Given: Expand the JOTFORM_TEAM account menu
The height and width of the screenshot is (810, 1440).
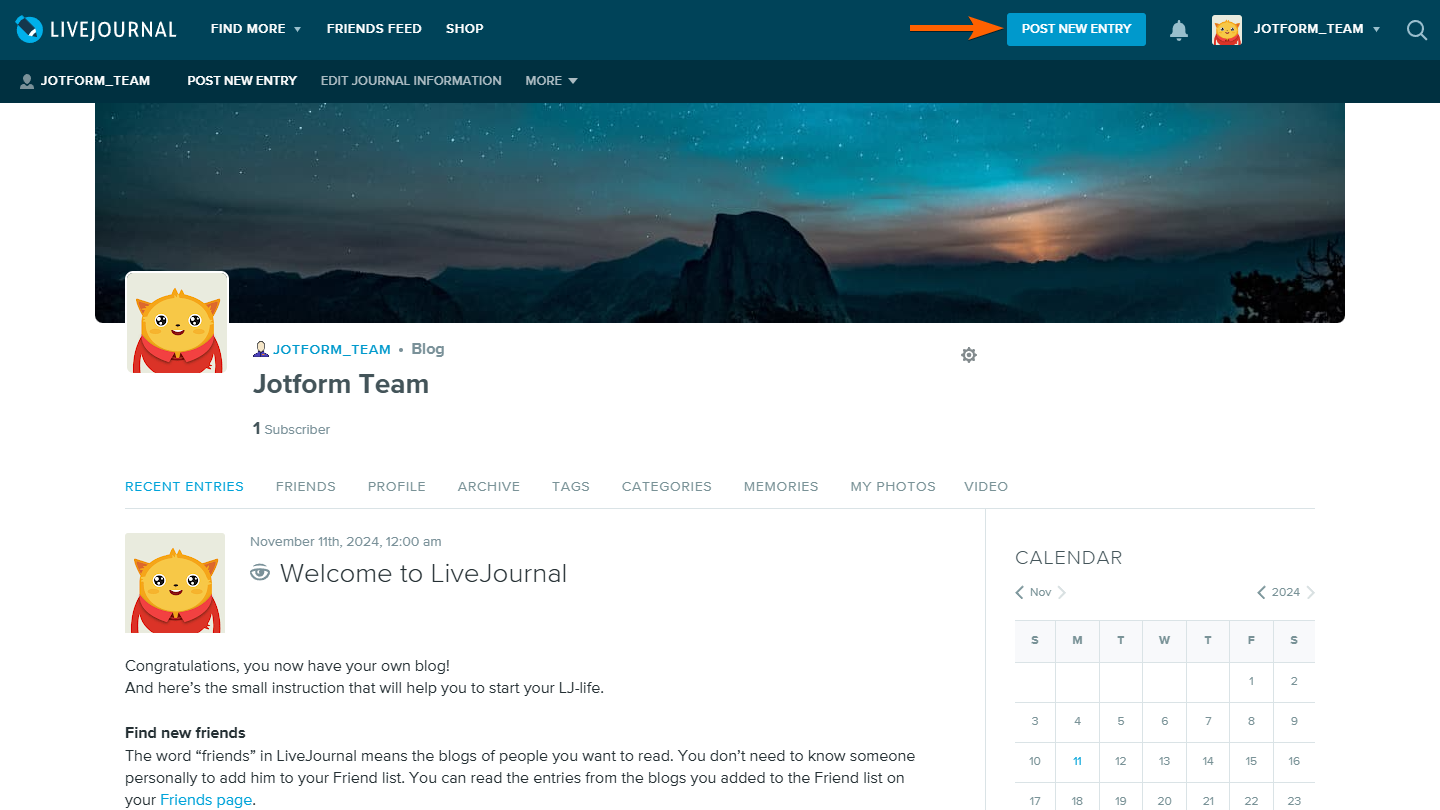Looking at the screenshot, I should click(x=1317, y=29).
